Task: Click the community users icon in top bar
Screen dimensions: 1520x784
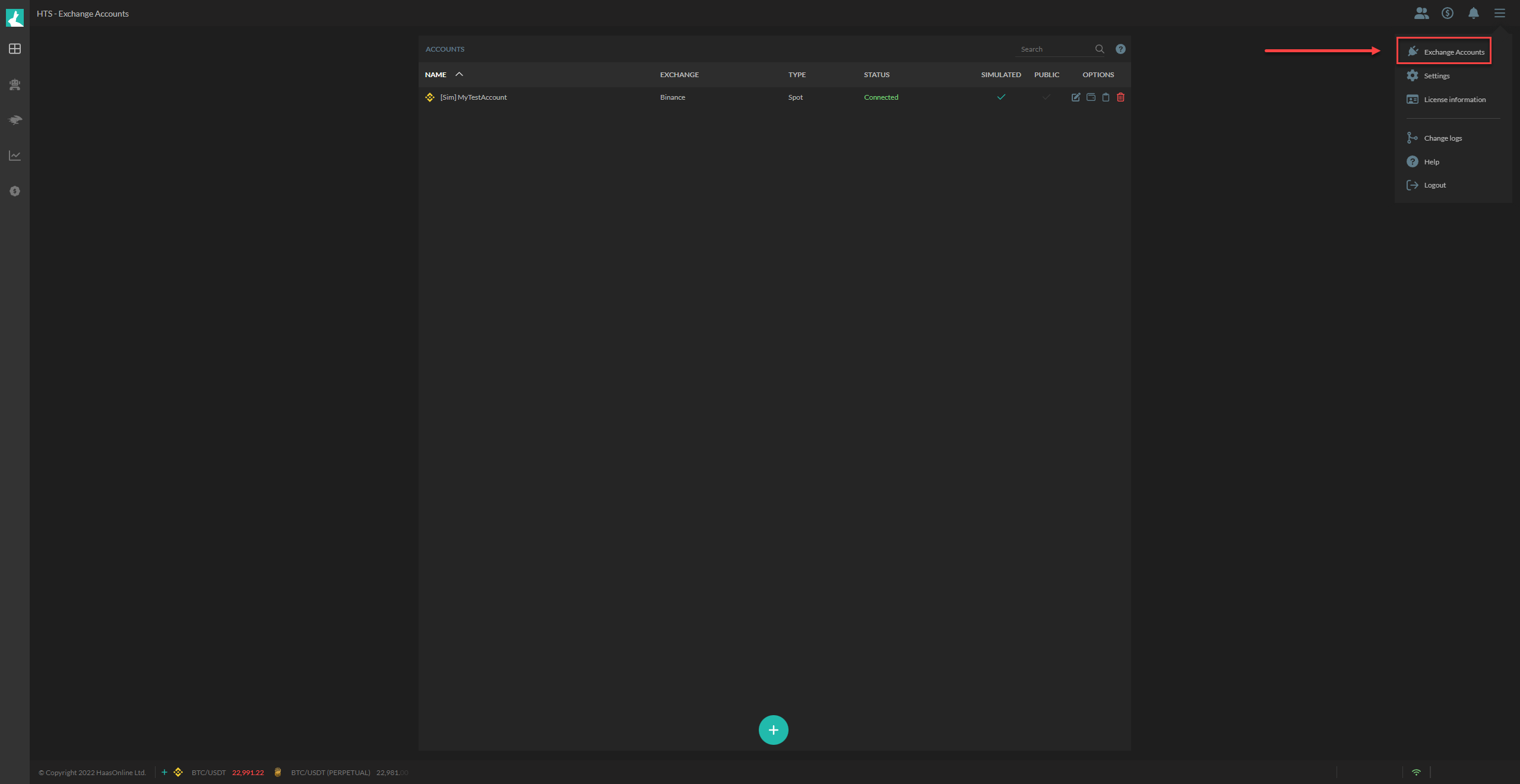Action: 1422,13
